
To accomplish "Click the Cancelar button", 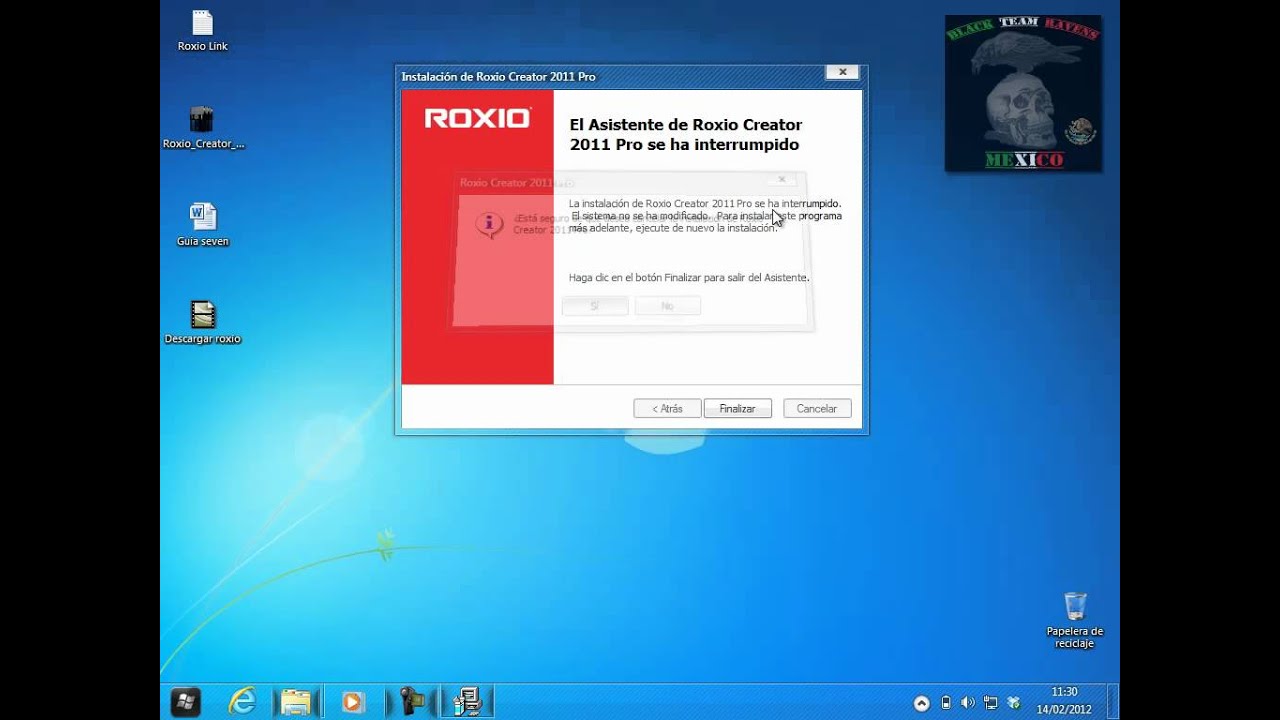I will click(817, 408).
